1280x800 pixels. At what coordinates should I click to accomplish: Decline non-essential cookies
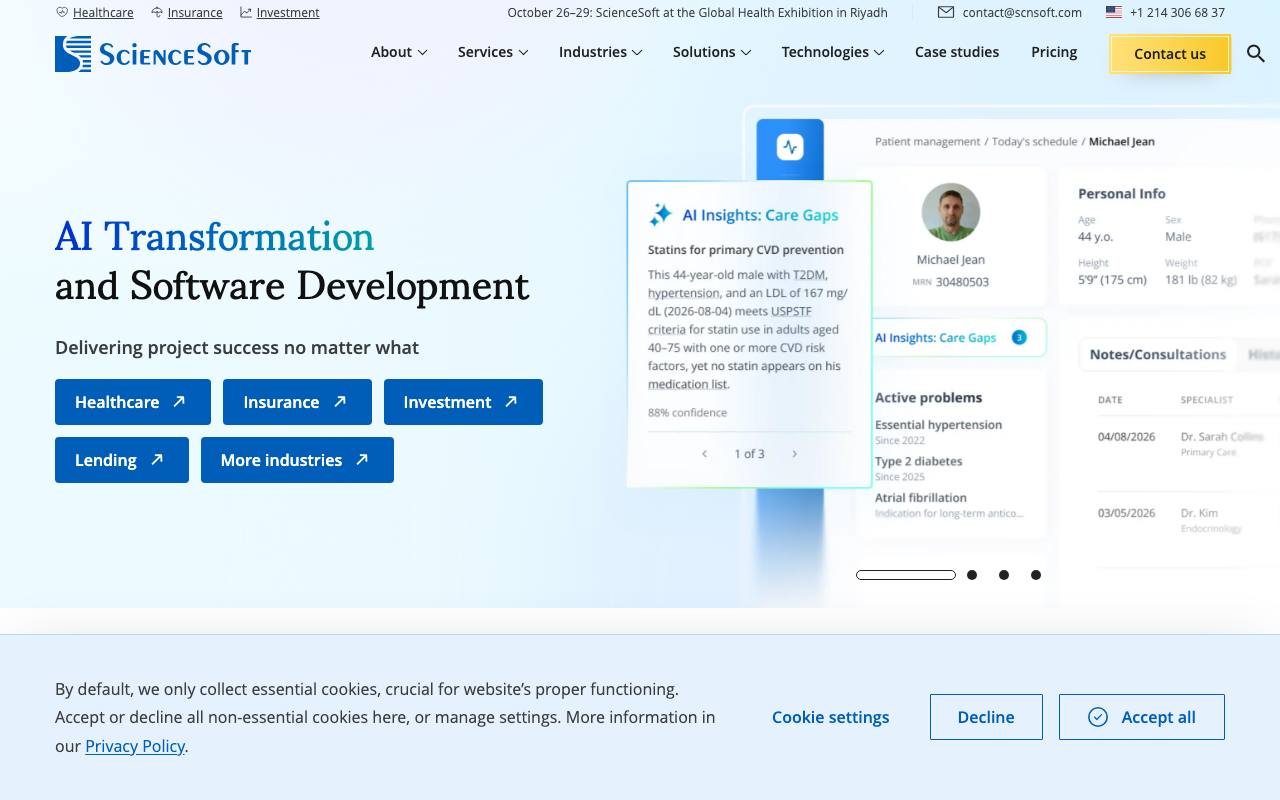[986, 717]
